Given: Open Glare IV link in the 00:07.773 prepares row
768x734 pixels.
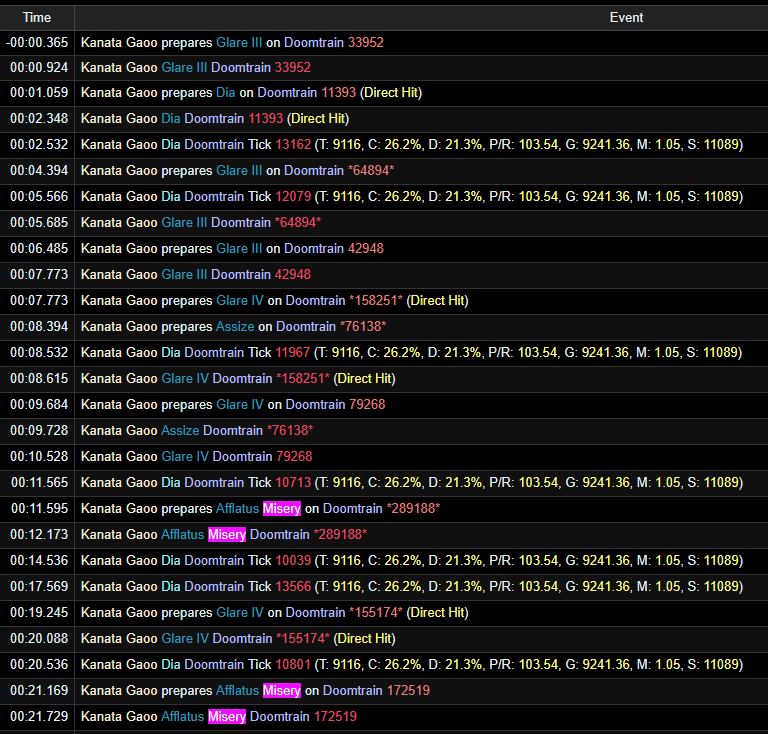Looking at the screenshot, I should [240, 300].
